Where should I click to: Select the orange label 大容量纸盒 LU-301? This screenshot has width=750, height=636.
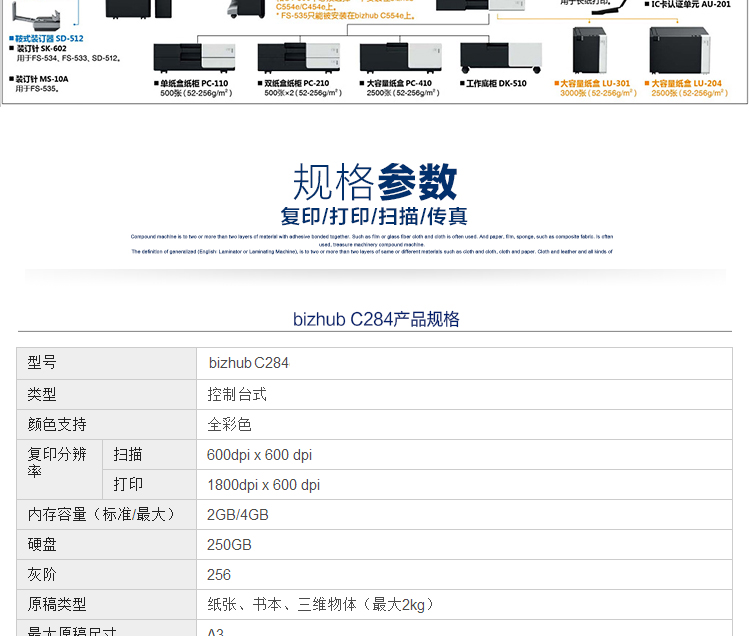(595, 83)
